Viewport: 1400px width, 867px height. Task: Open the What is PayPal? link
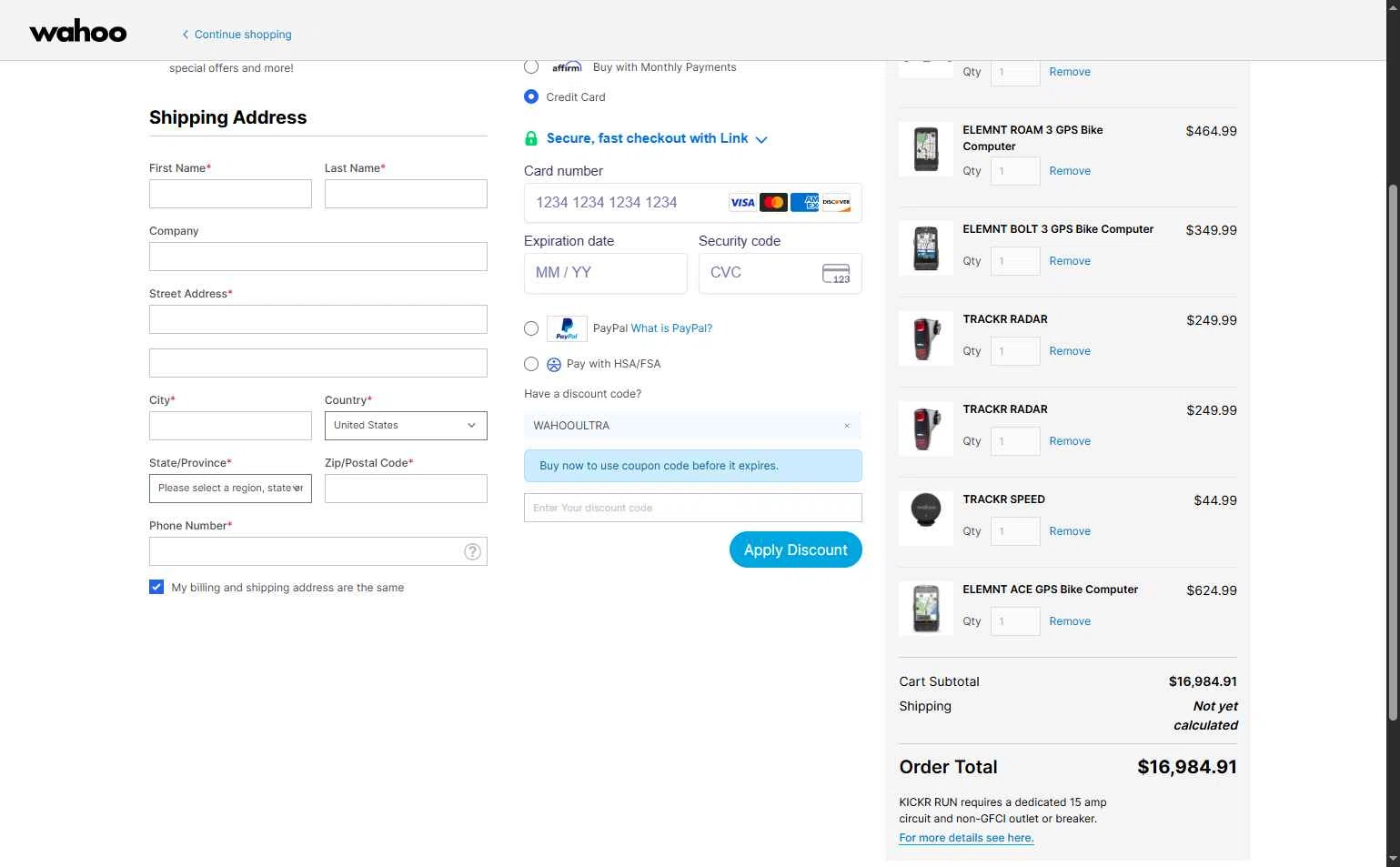671,328
